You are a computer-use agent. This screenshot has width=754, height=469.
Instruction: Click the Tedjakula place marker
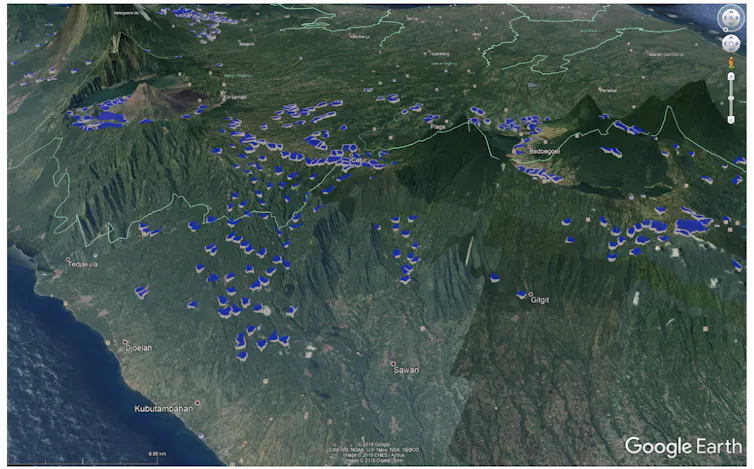coord(69,261)
